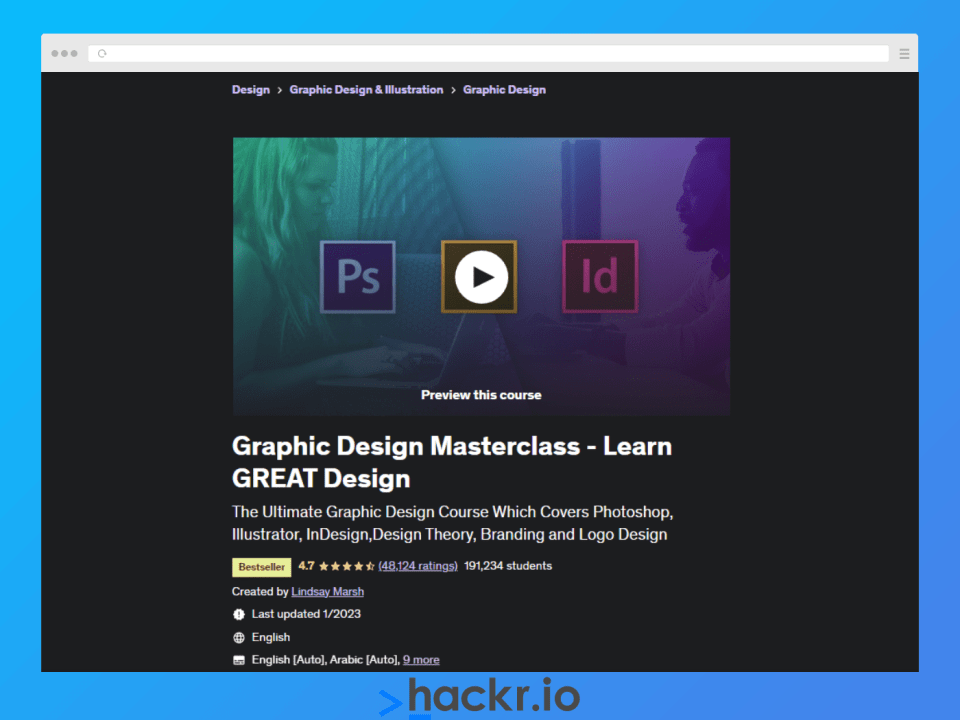
Task: Click the Bestseller badge
Action: tap(261, 566)
